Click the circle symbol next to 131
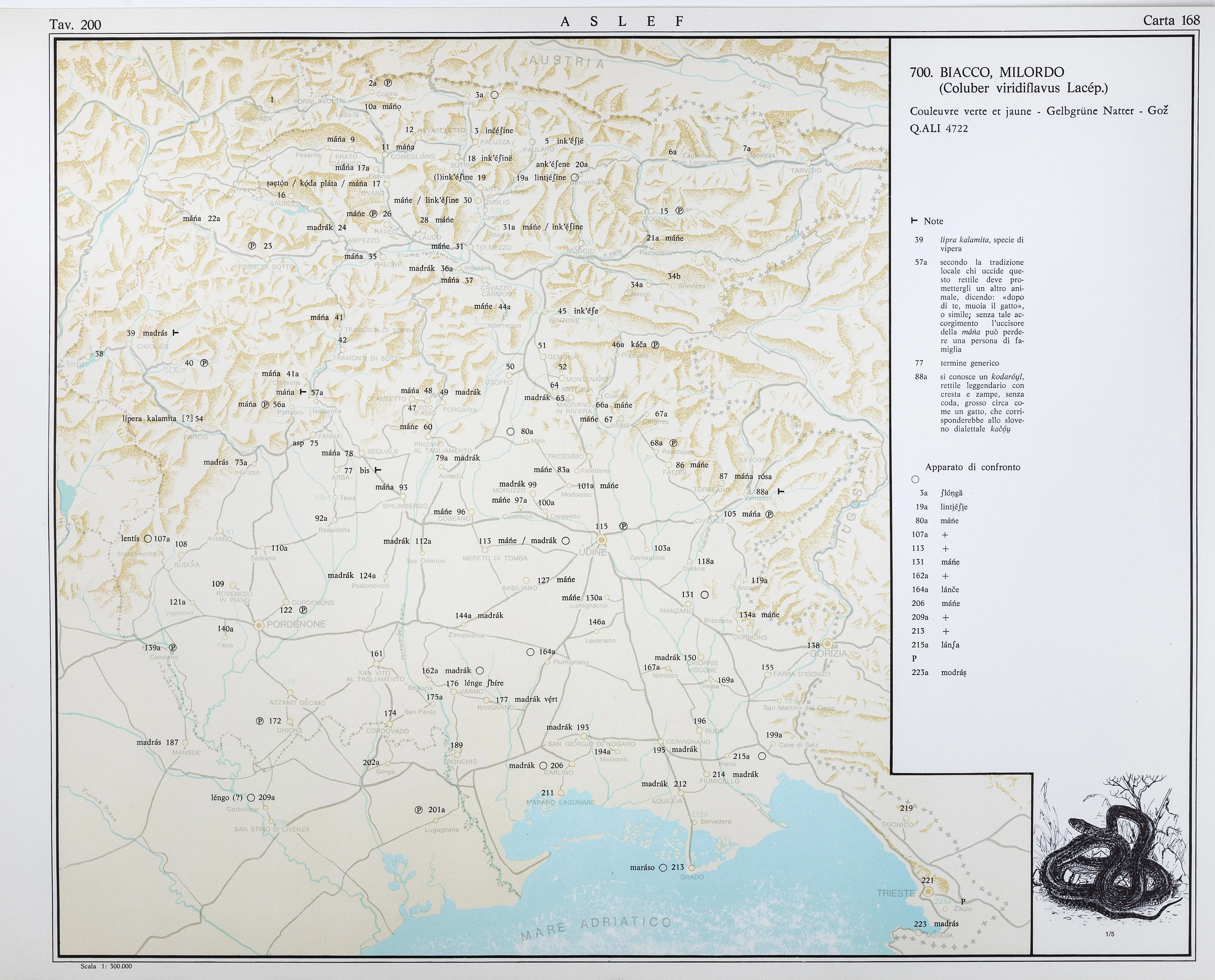 click(x=704, y=595)
